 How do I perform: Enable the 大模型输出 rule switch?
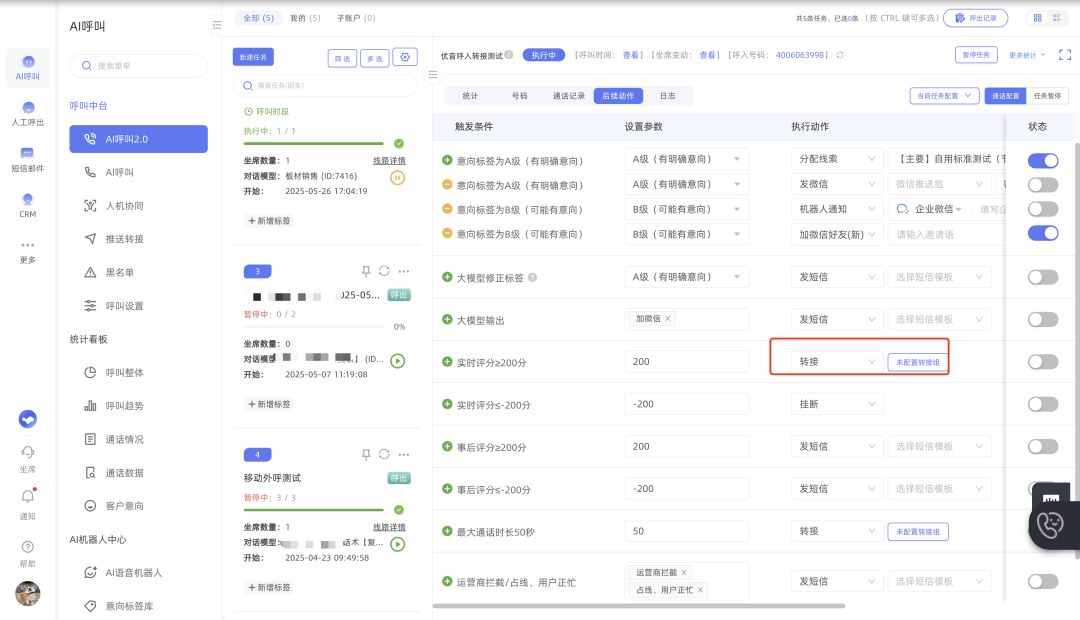(x=1043, y=320)
